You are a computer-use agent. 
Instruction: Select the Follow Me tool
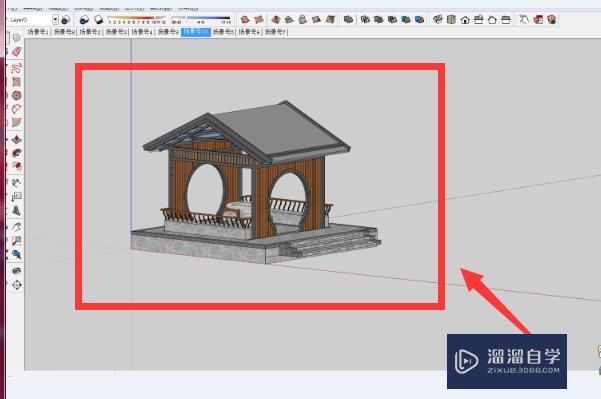[16, 153]
